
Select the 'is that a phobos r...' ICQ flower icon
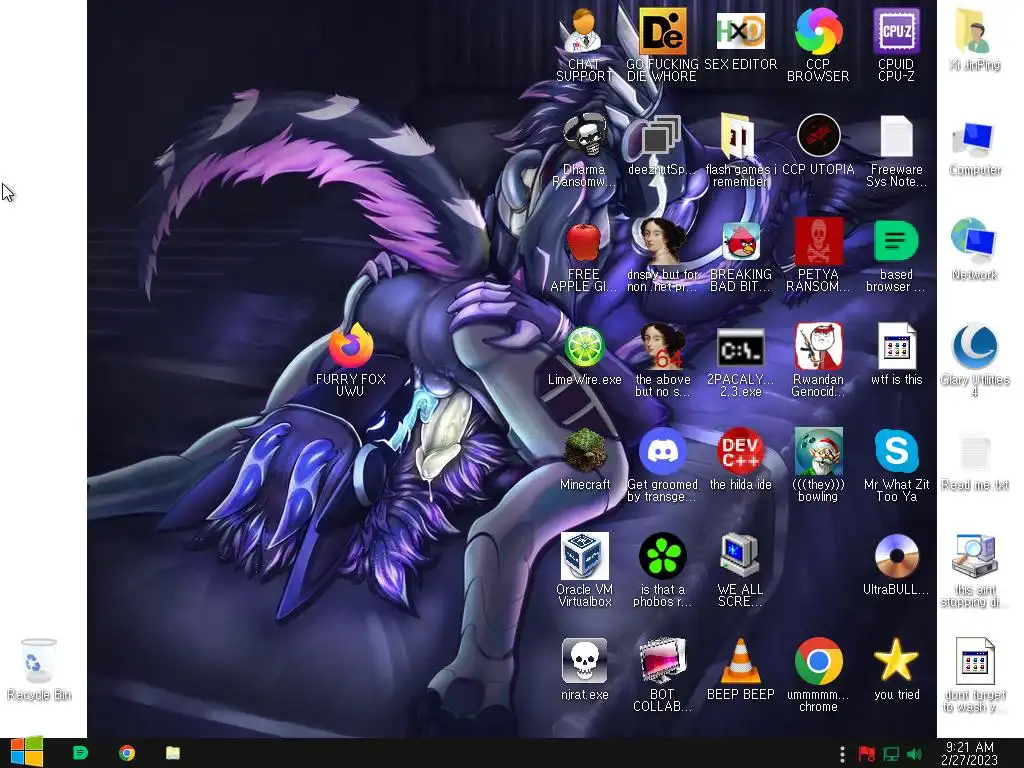pyautogui.click(x=662, y=571)
